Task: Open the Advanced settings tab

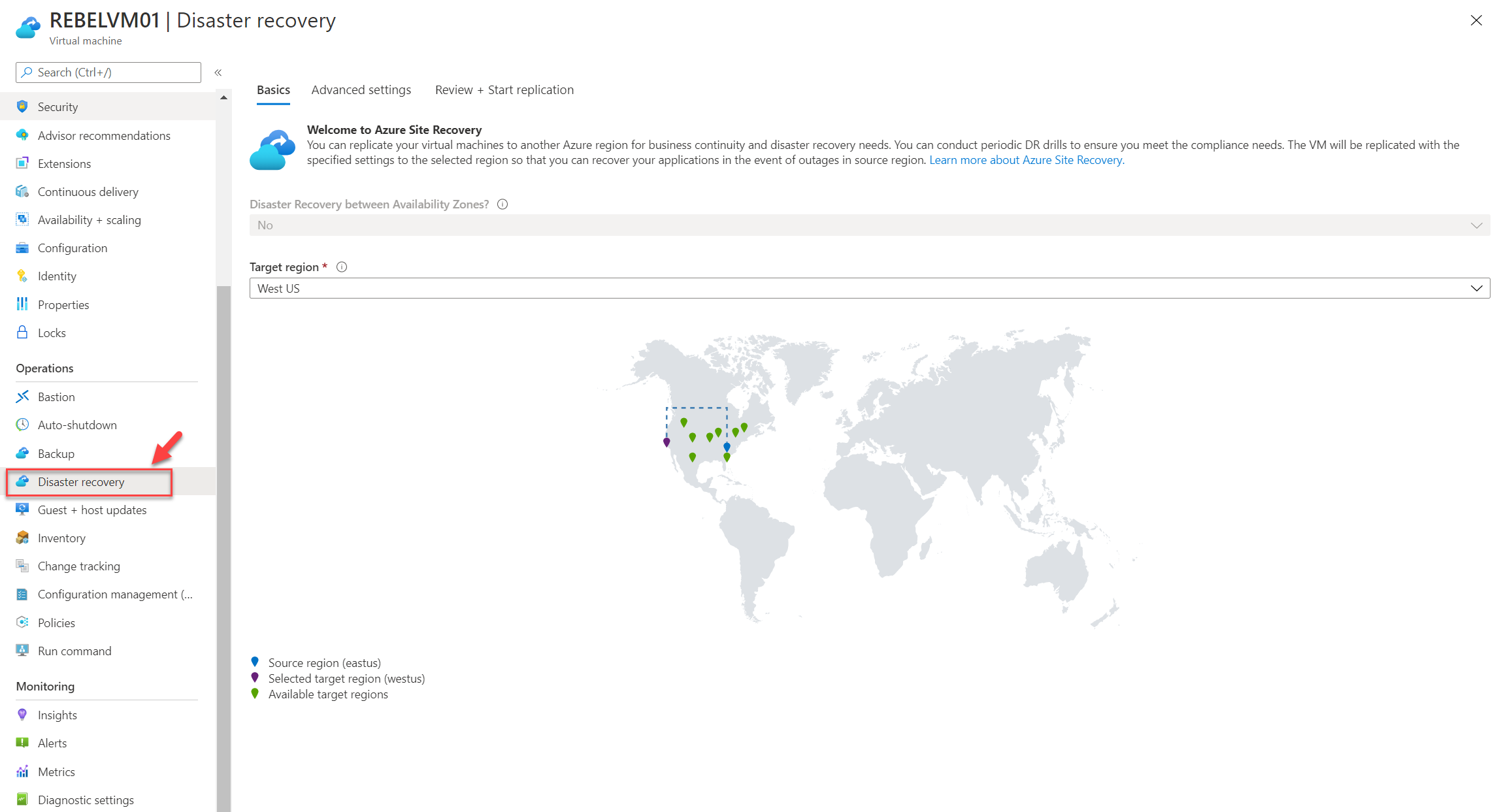Action: 361,90
